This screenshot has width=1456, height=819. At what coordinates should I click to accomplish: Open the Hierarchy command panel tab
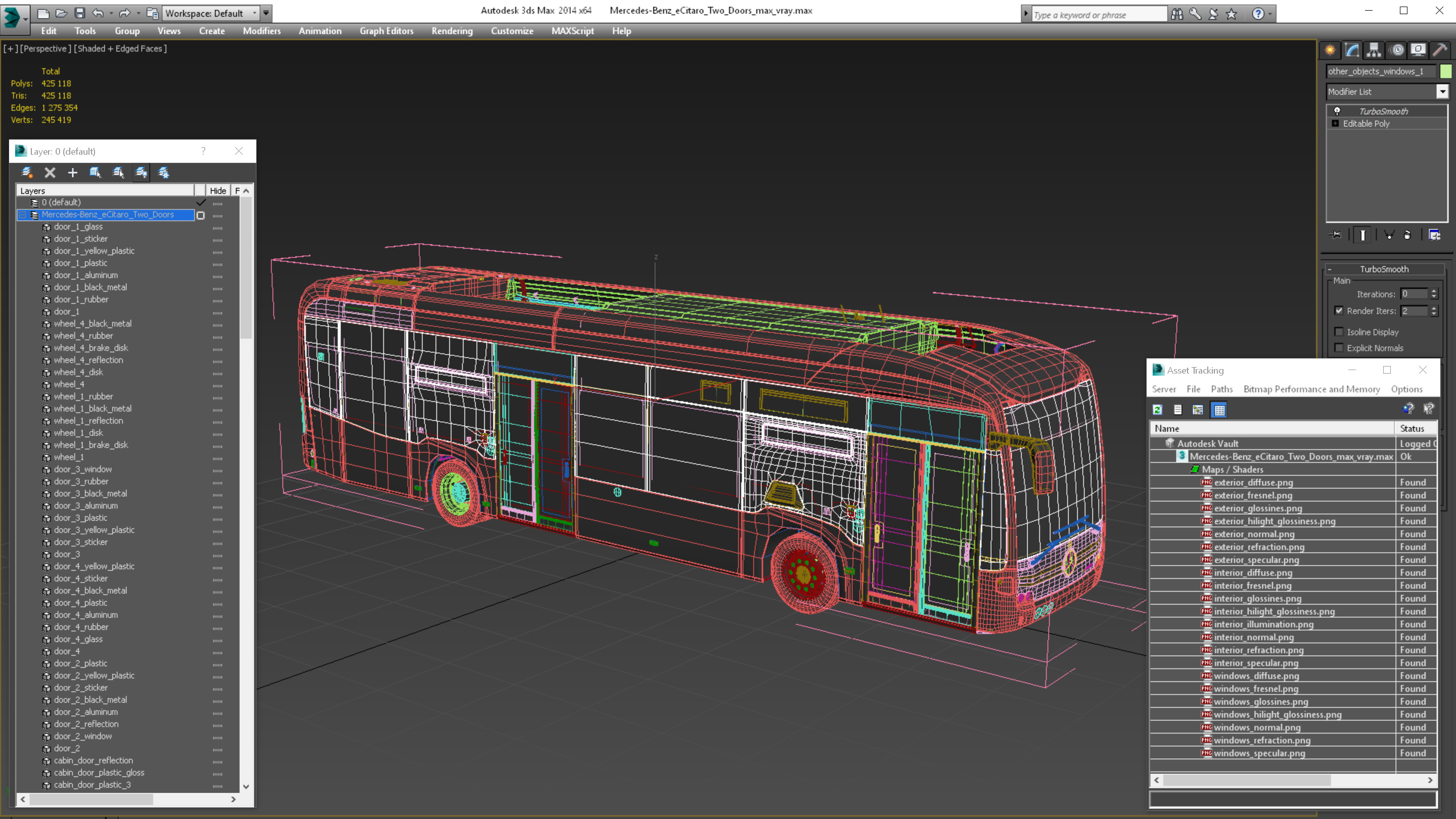[1374, 51]
